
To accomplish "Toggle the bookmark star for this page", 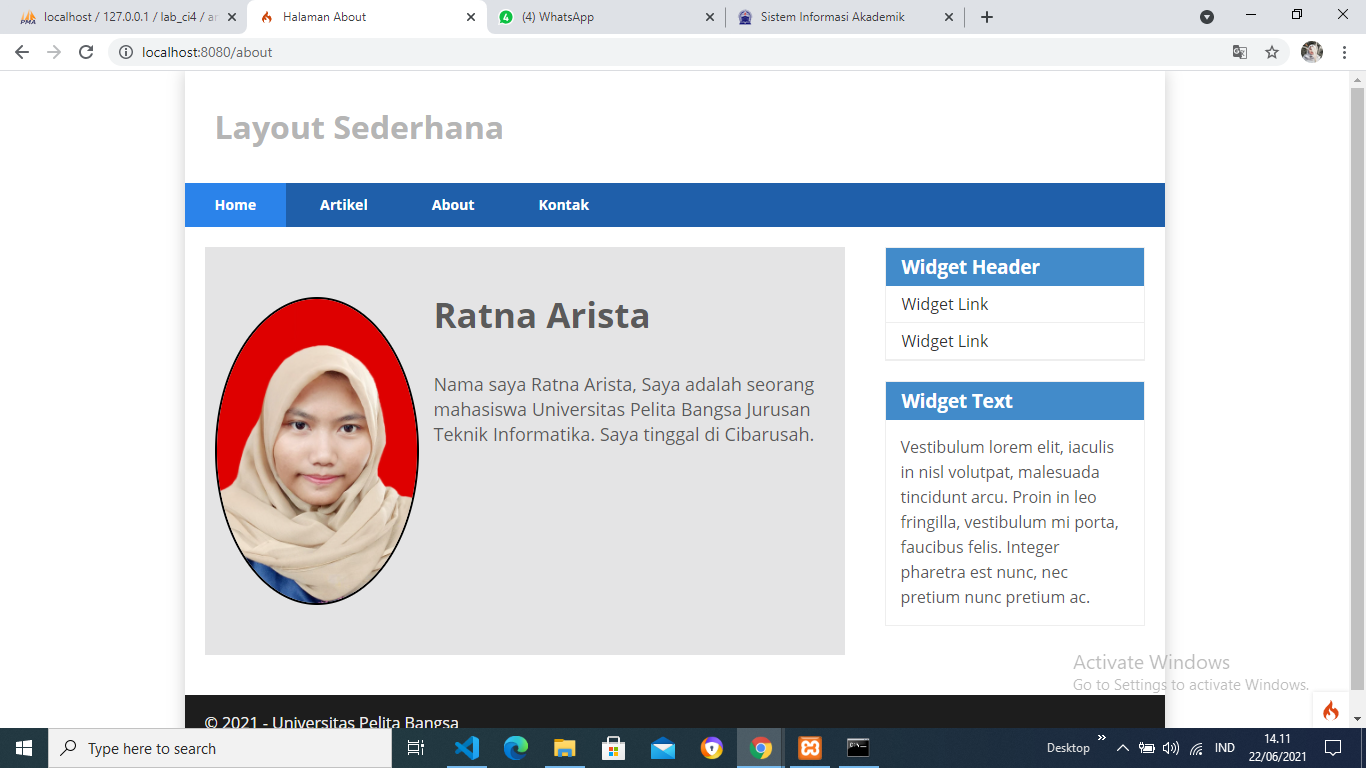I will click(1272, 52).
